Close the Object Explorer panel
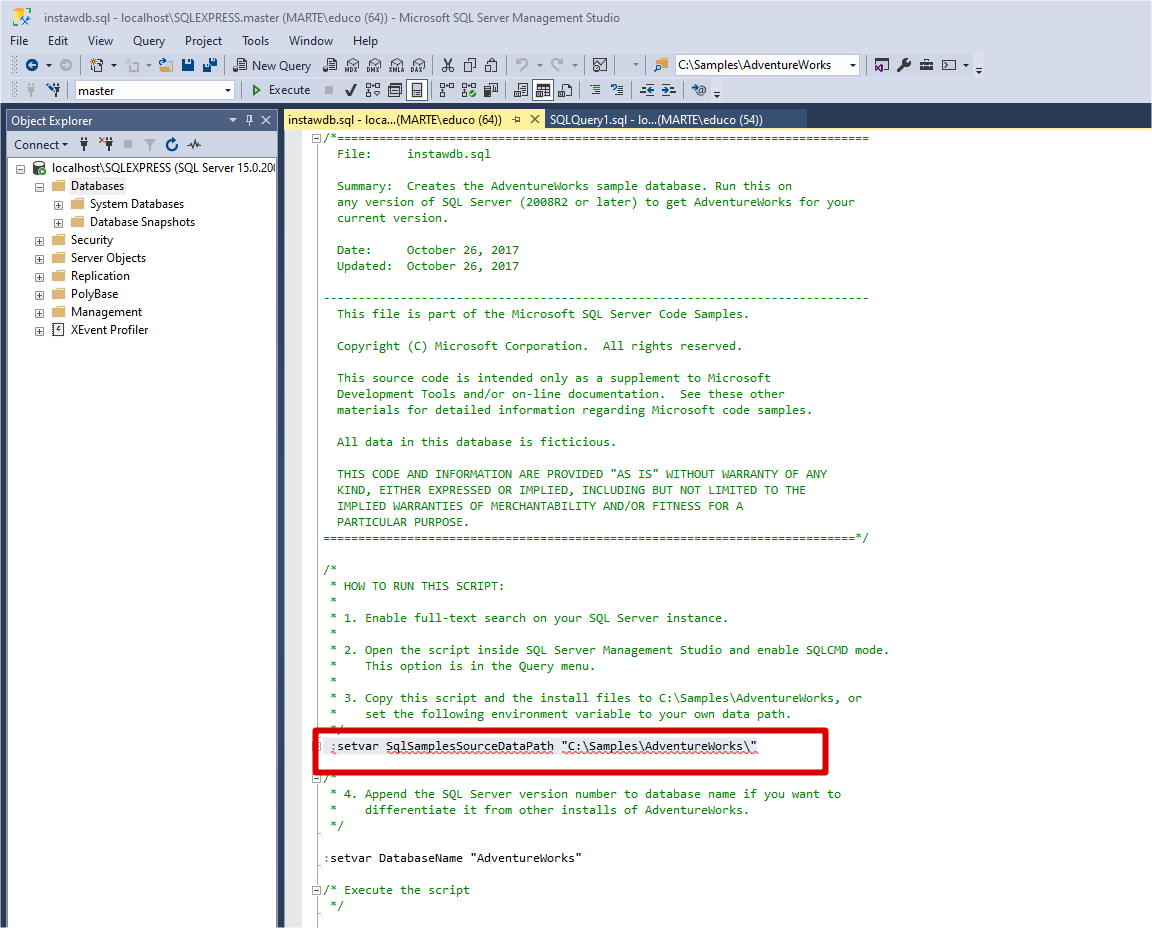This screenshot has height=928, width=1152. point(266,120)
